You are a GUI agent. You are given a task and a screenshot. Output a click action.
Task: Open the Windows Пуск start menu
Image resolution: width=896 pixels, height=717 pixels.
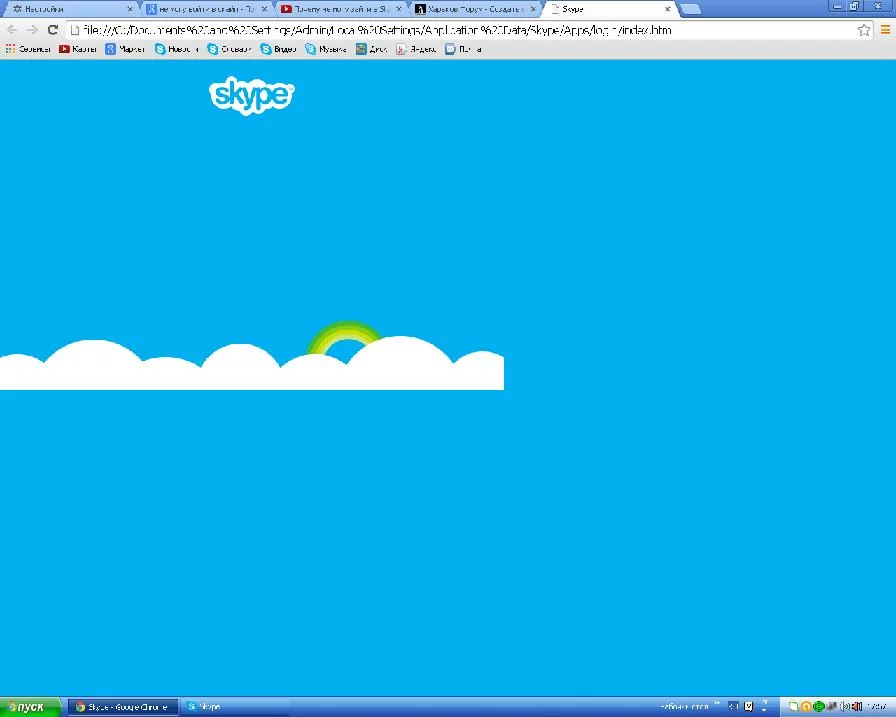click(x=30, y=707)
